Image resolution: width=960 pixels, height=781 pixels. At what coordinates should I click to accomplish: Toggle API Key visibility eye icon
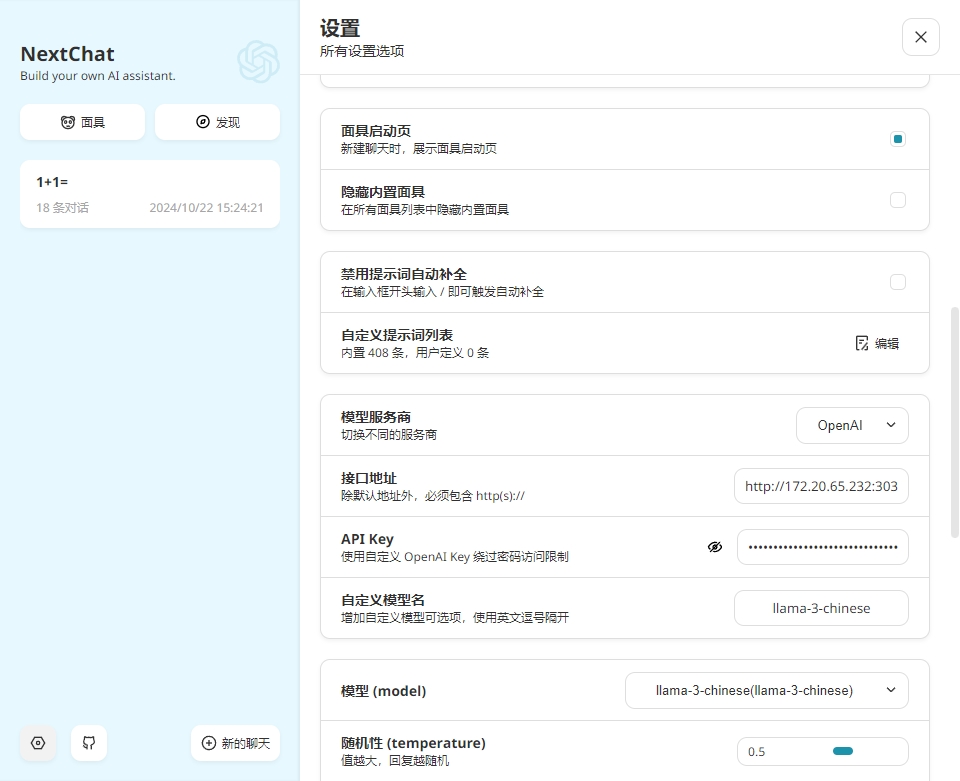(x=714, y=547)
